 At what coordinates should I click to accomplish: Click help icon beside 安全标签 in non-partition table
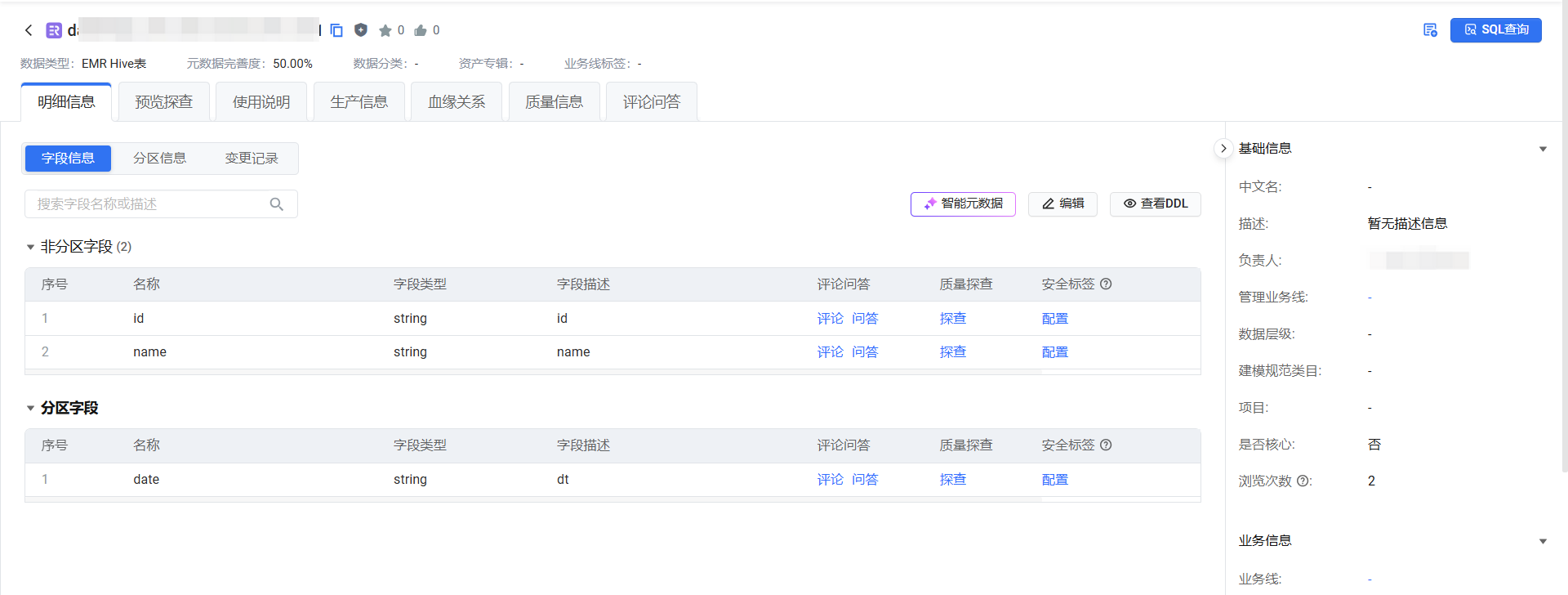click(x=1107, y=284)
